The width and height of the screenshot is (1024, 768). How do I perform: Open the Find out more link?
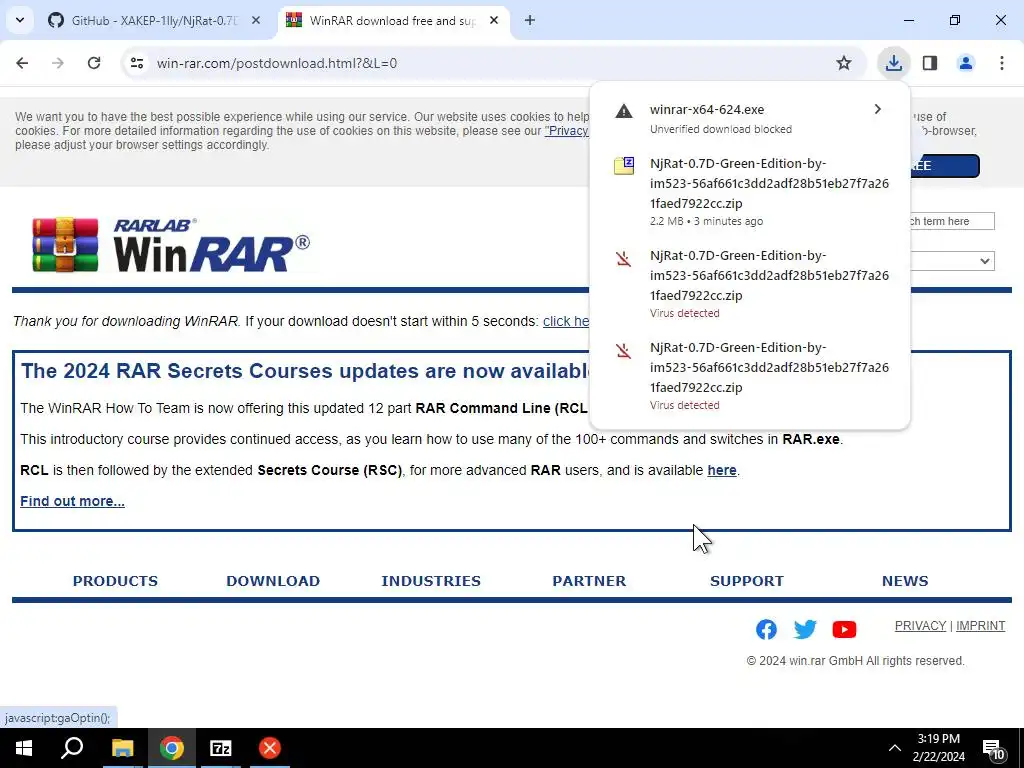click(72, 501)
